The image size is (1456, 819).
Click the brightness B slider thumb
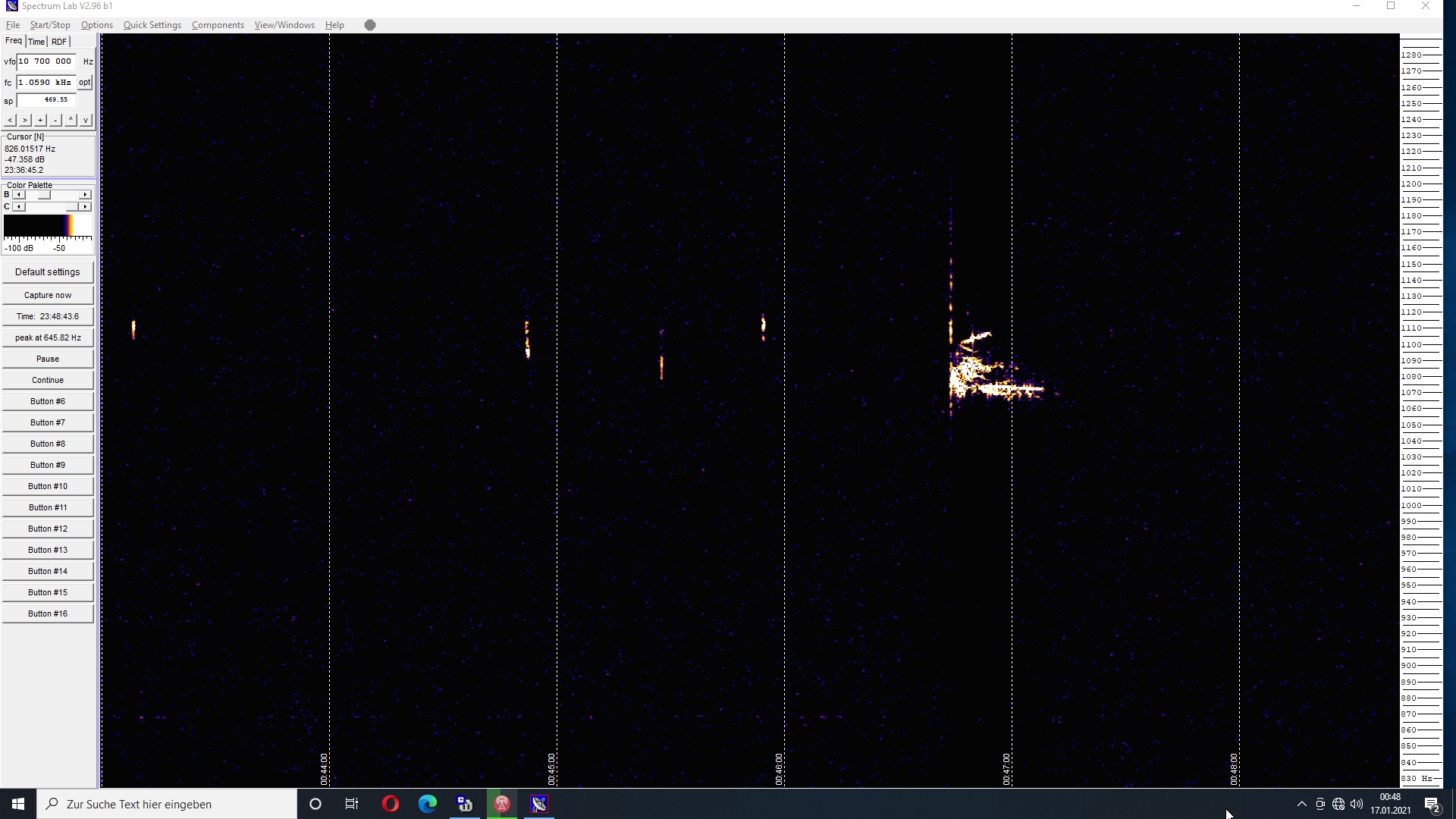point(44,195)
